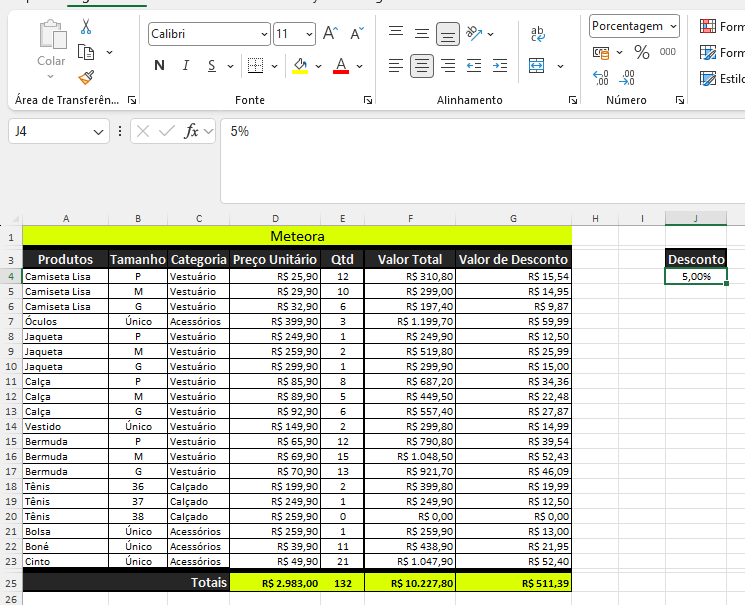Toggle underline S formatting

pos(212,66)
